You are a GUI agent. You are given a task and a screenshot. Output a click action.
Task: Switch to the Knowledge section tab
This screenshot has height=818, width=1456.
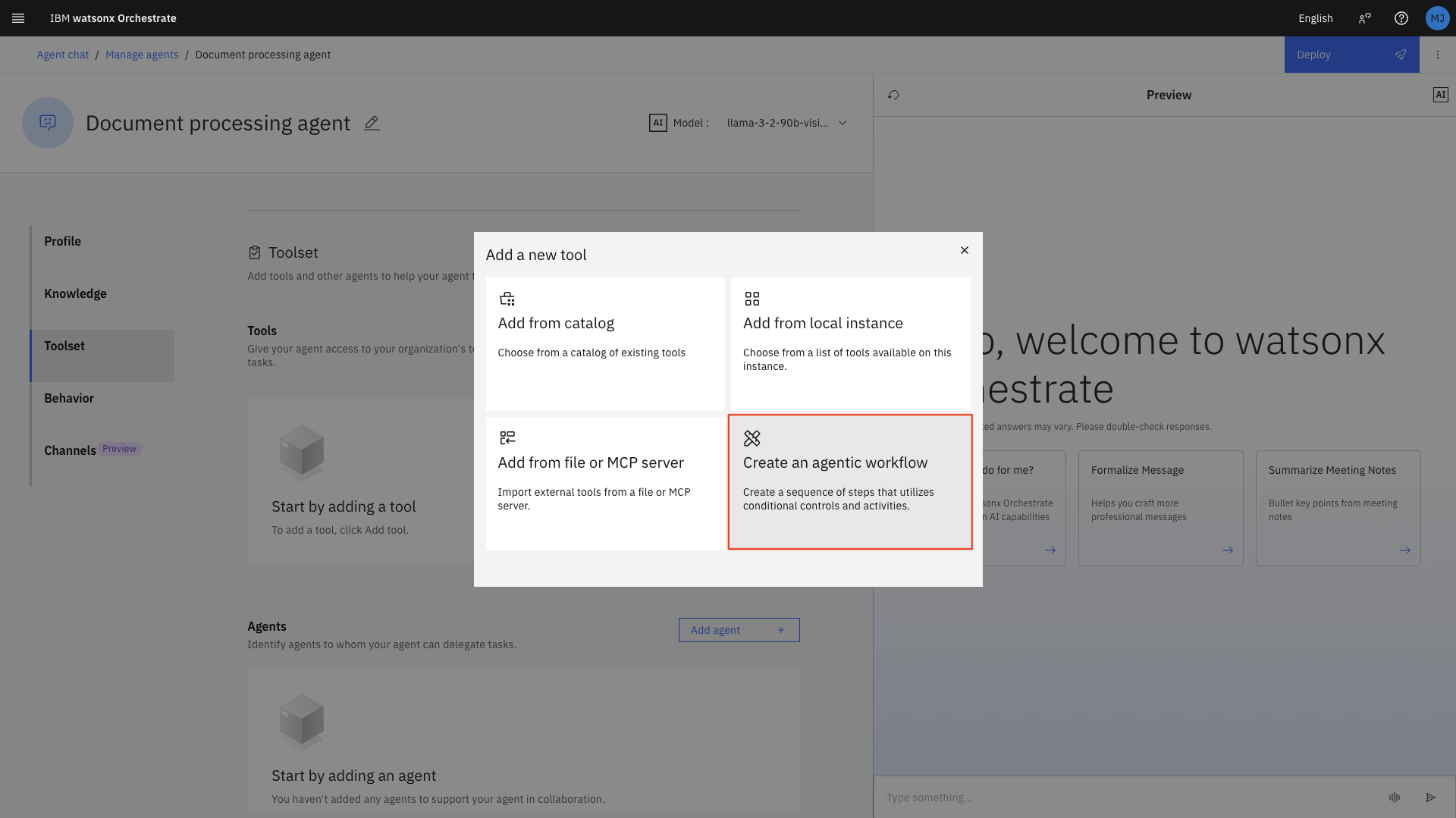point(75,293)
